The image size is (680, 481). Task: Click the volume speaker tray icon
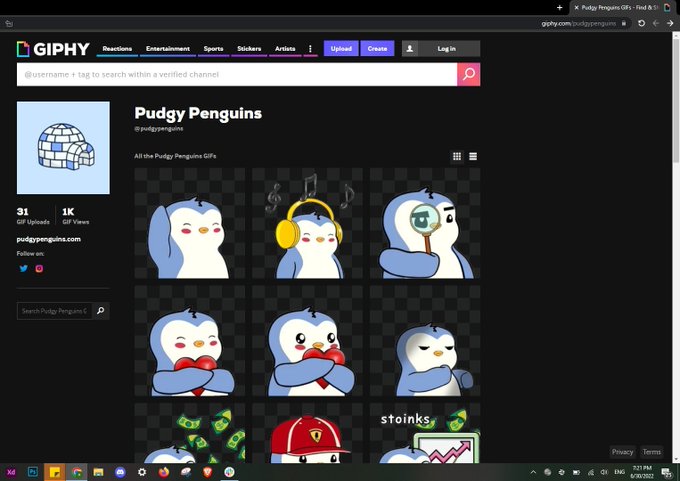[604, 472]
